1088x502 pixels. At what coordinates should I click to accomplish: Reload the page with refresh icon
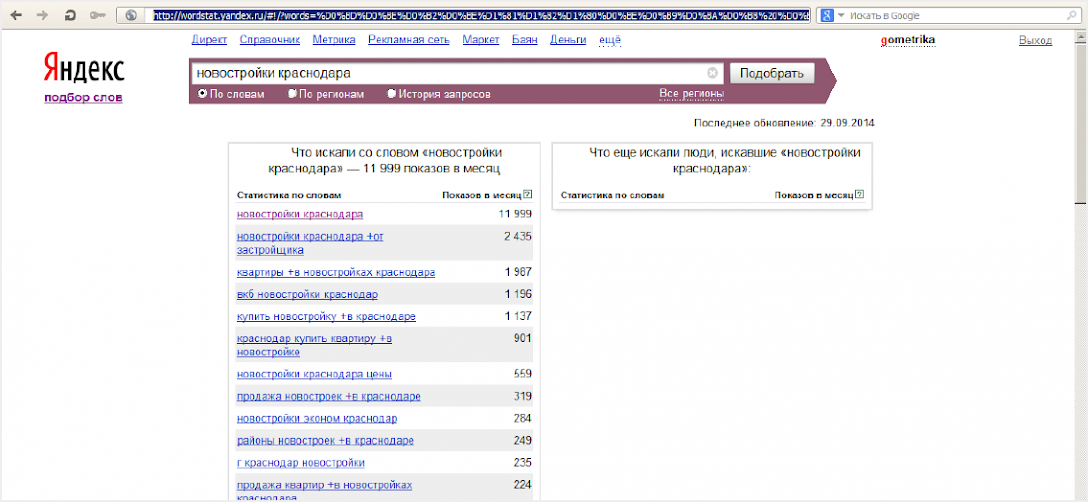69,15
